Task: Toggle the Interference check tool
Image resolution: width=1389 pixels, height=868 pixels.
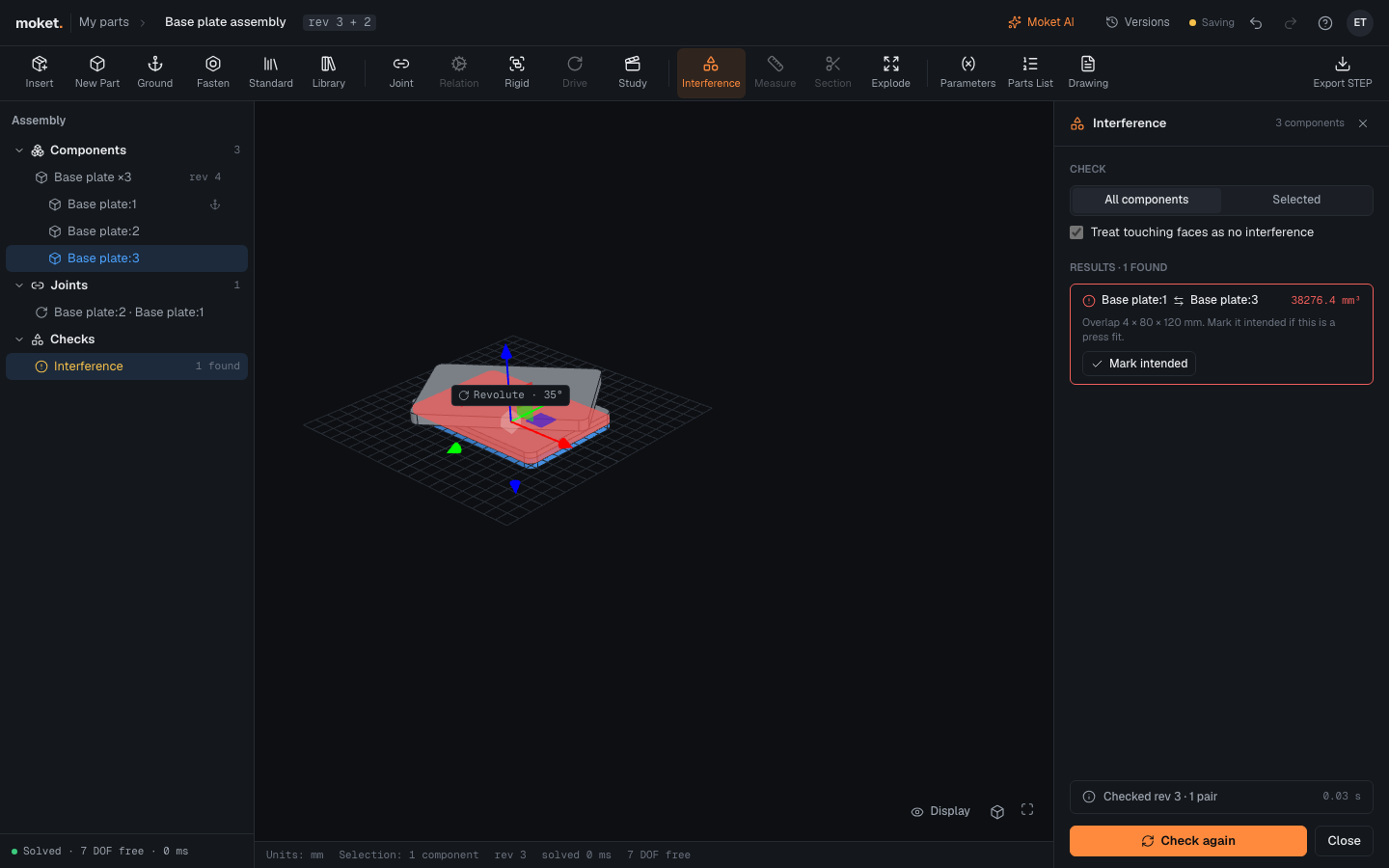Action: point(711,72)
